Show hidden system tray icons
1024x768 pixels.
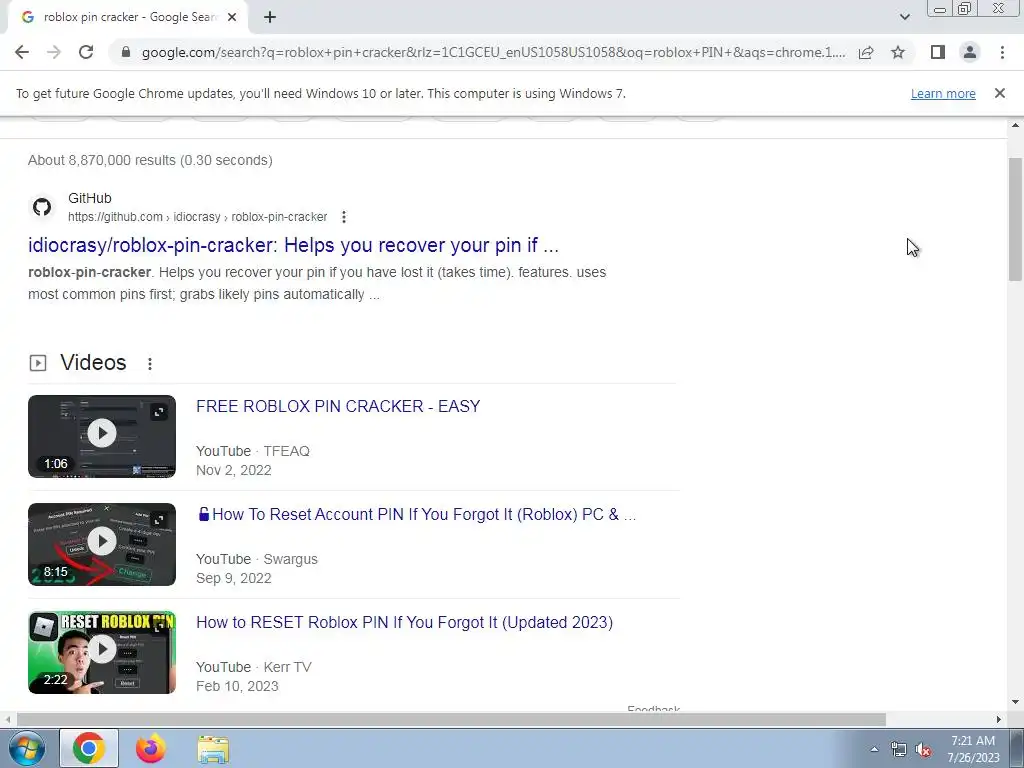[874, 749]
